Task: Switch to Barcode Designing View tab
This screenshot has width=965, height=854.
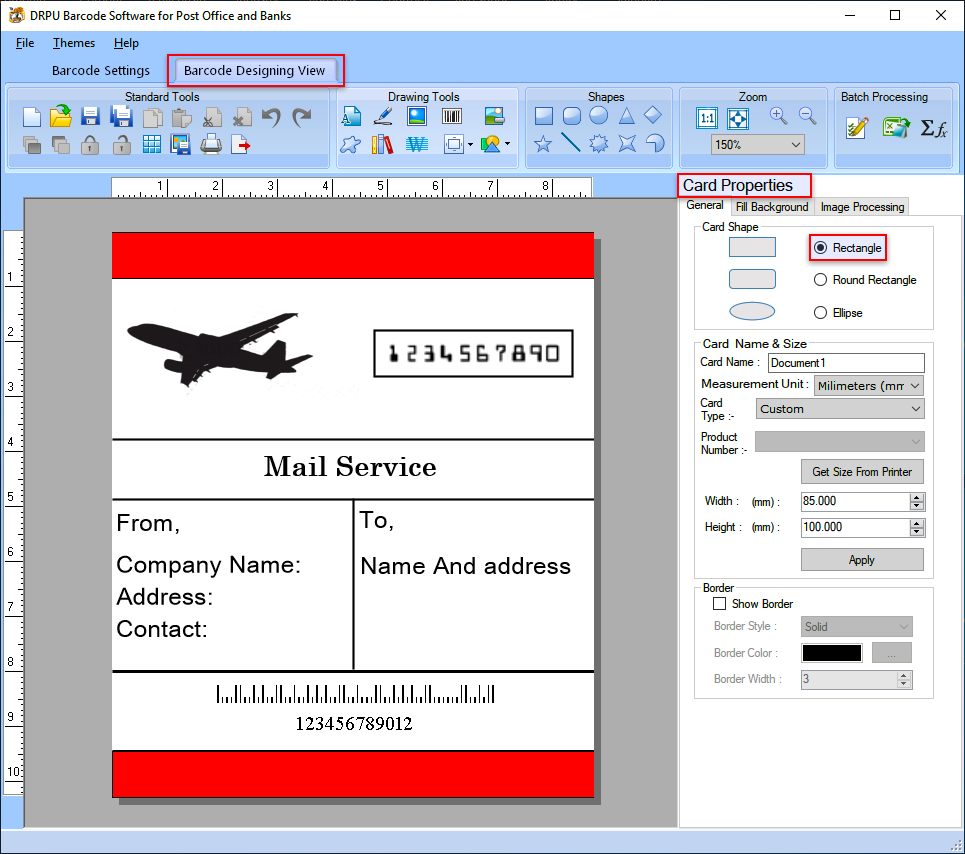Action: (255, 71)
